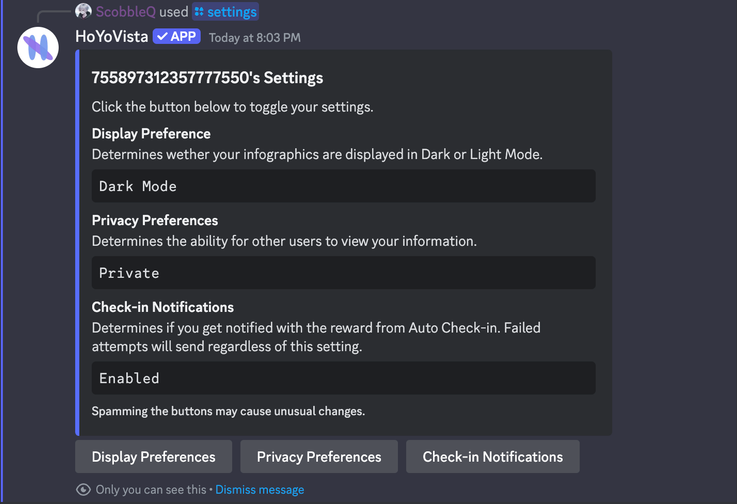
Task: Click the Enabled value box
Action: point(343,378)
